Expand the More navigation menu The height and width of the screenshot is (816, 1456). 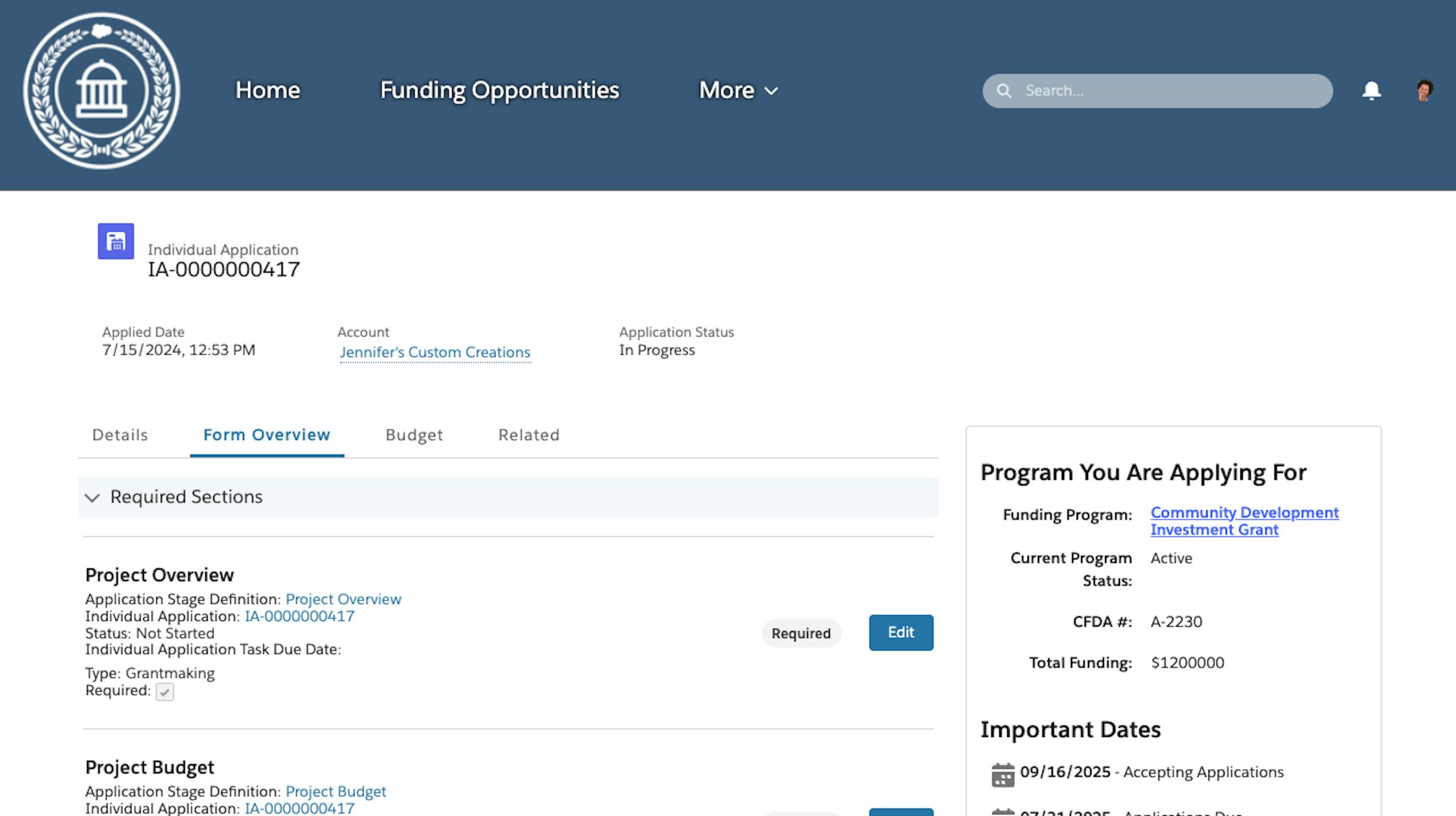[738, 90]
